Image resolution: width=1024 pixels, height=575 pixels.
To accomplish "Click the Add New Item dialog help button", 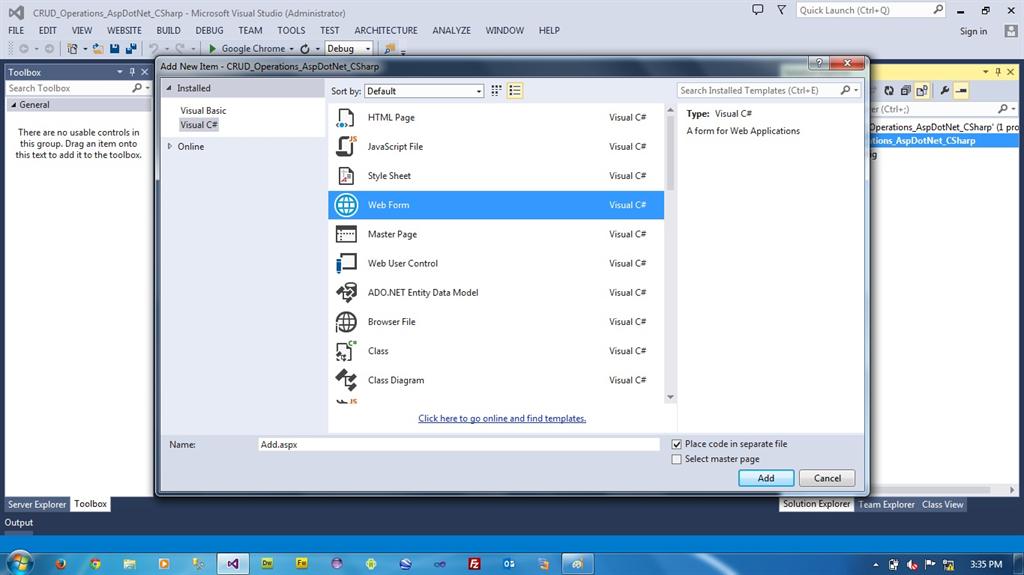I will click(819, 63).
